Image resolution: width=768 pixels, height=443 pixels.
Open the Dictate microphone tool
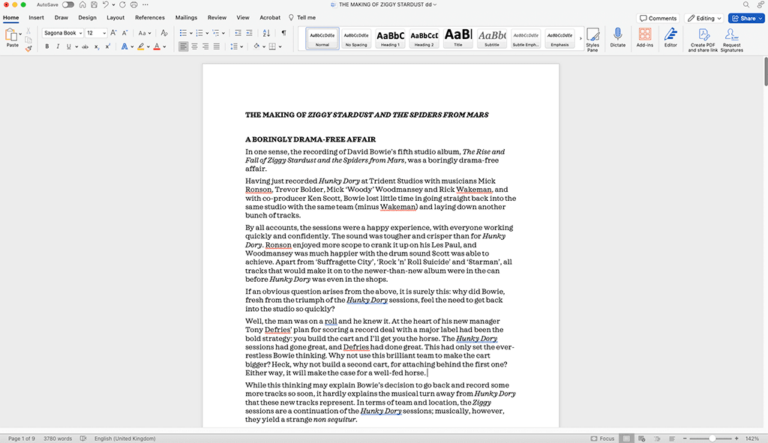pyautogui.click(x=617, y=38)
